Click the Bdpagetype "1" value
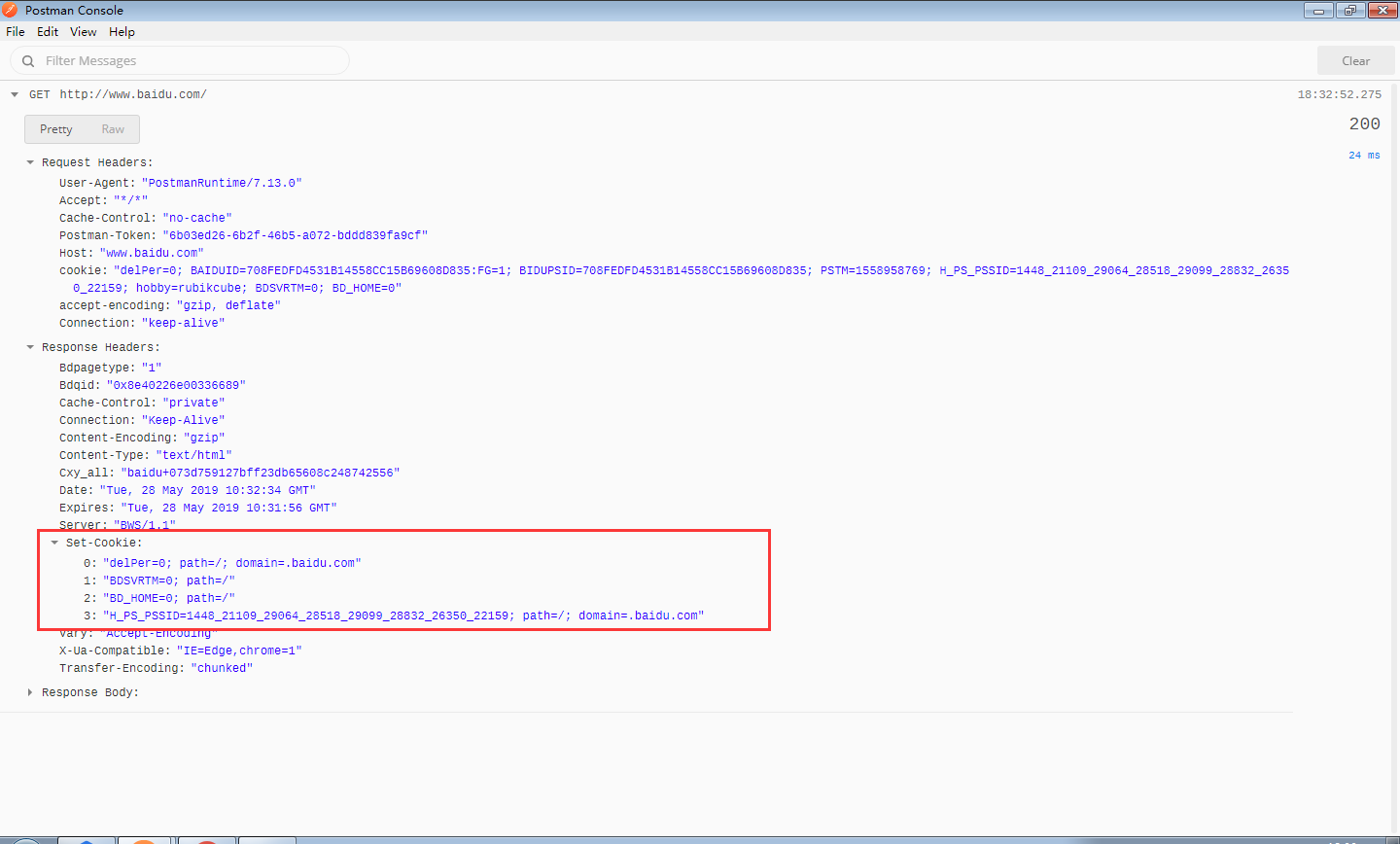 [x=152, y=368]
